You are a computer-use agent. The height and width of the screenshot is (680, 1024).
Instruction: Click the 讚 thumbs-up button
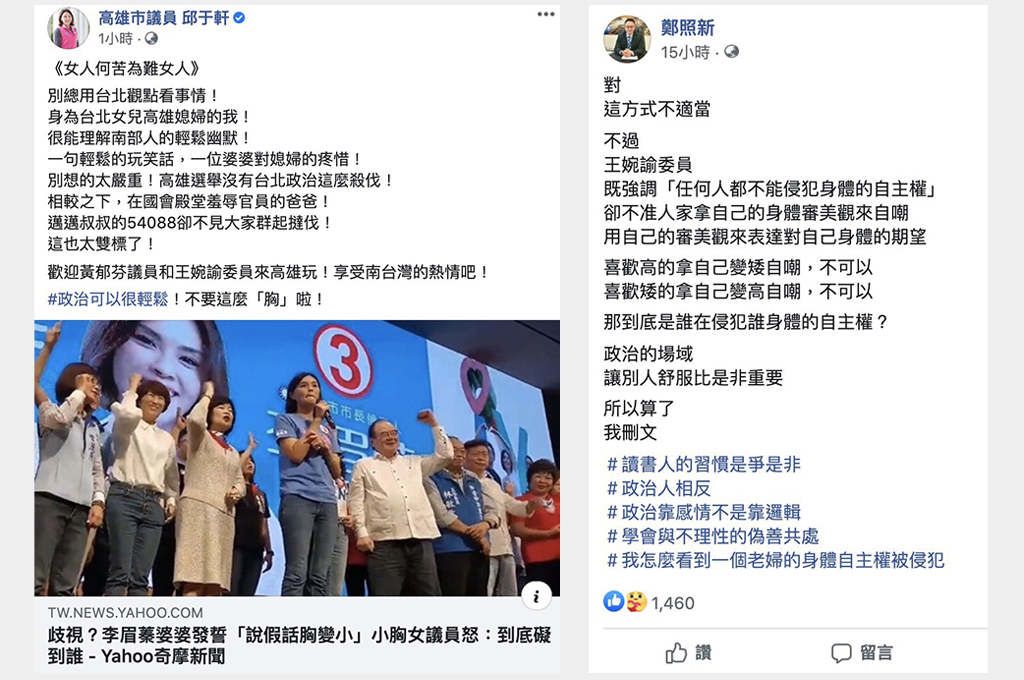click(x=689, y=652)
